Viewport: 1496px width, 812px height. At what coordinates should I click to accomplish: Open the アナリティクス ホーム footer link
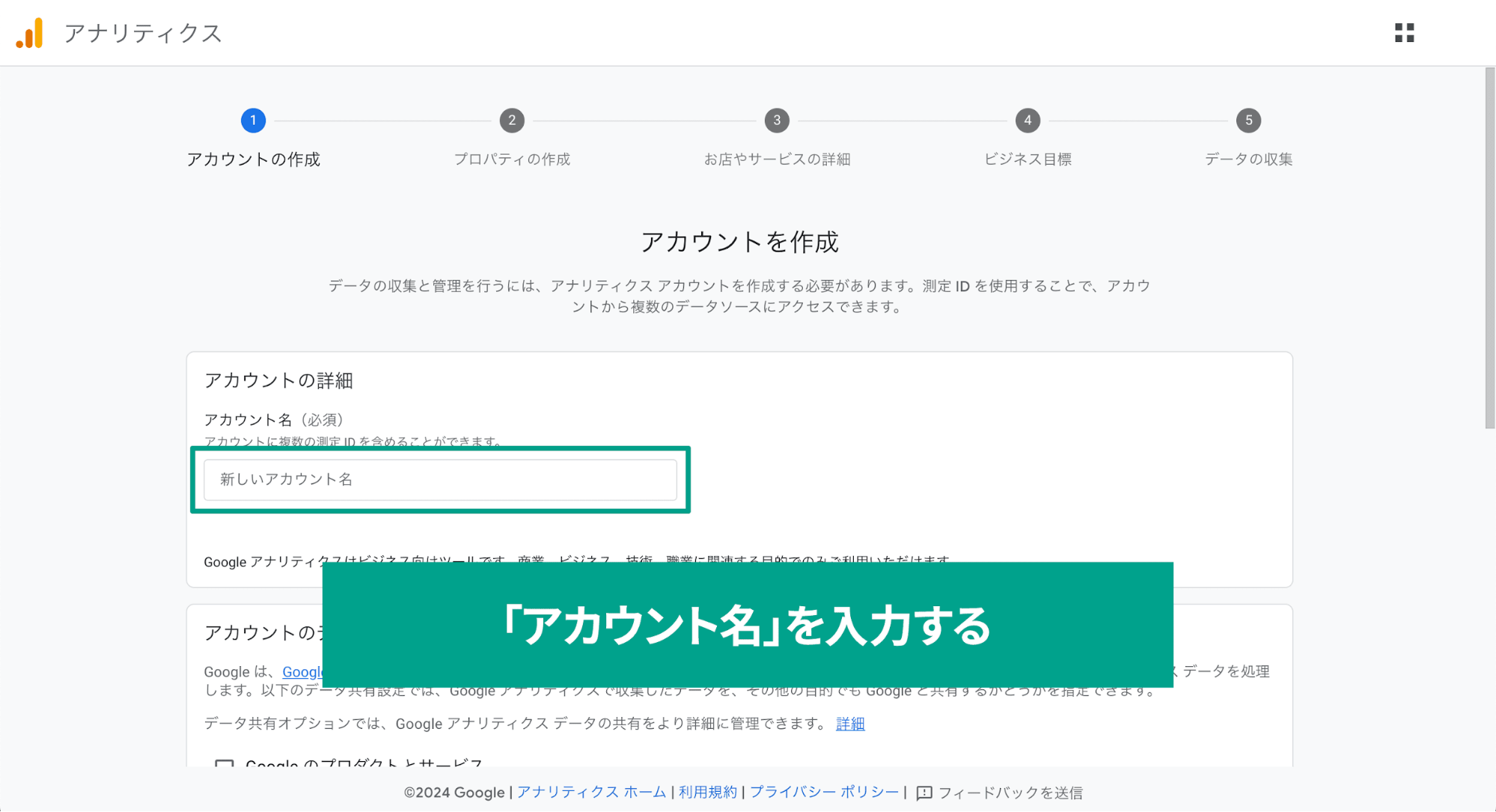[591, 793]
